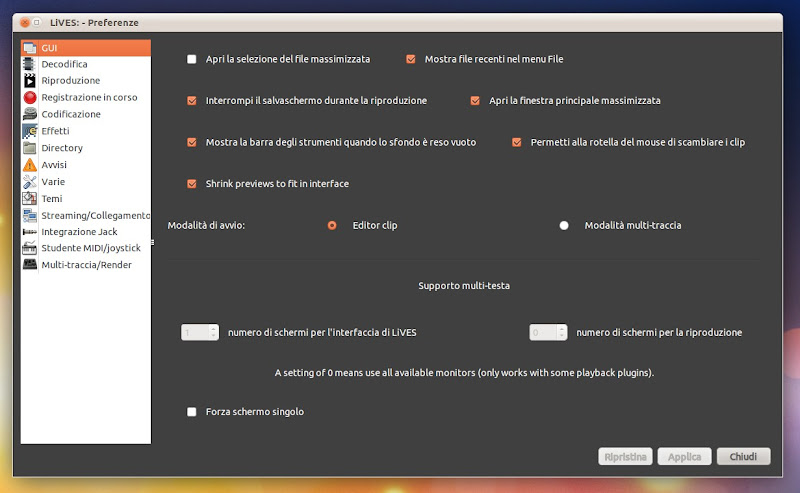Screen dimensions: 800x493
Task: Click the Codificazione icon
Action: 30,114
